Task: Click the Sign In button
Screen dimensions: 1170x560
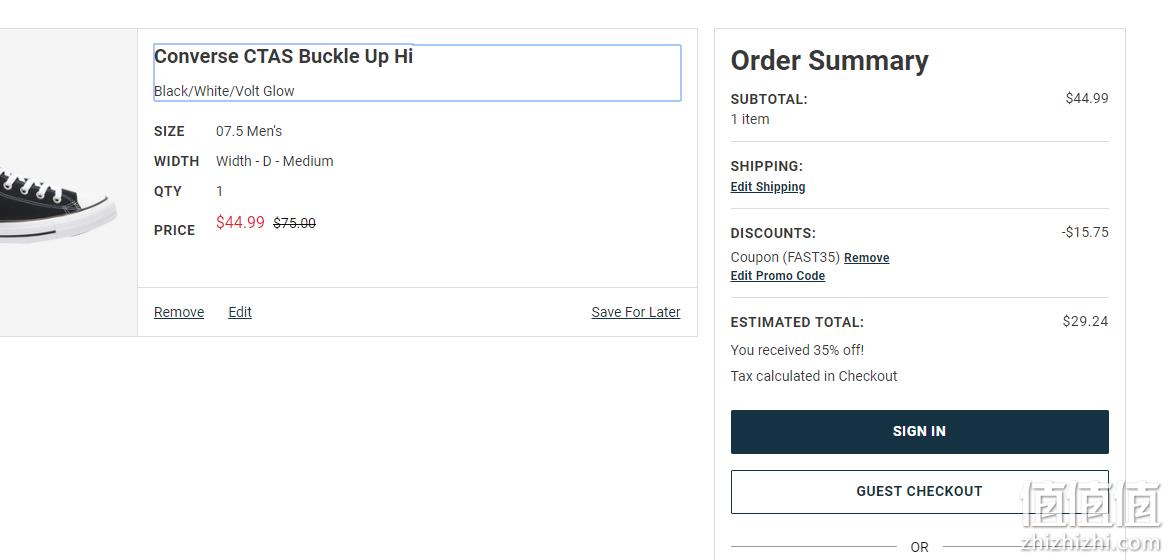Action: pos(919,432)
